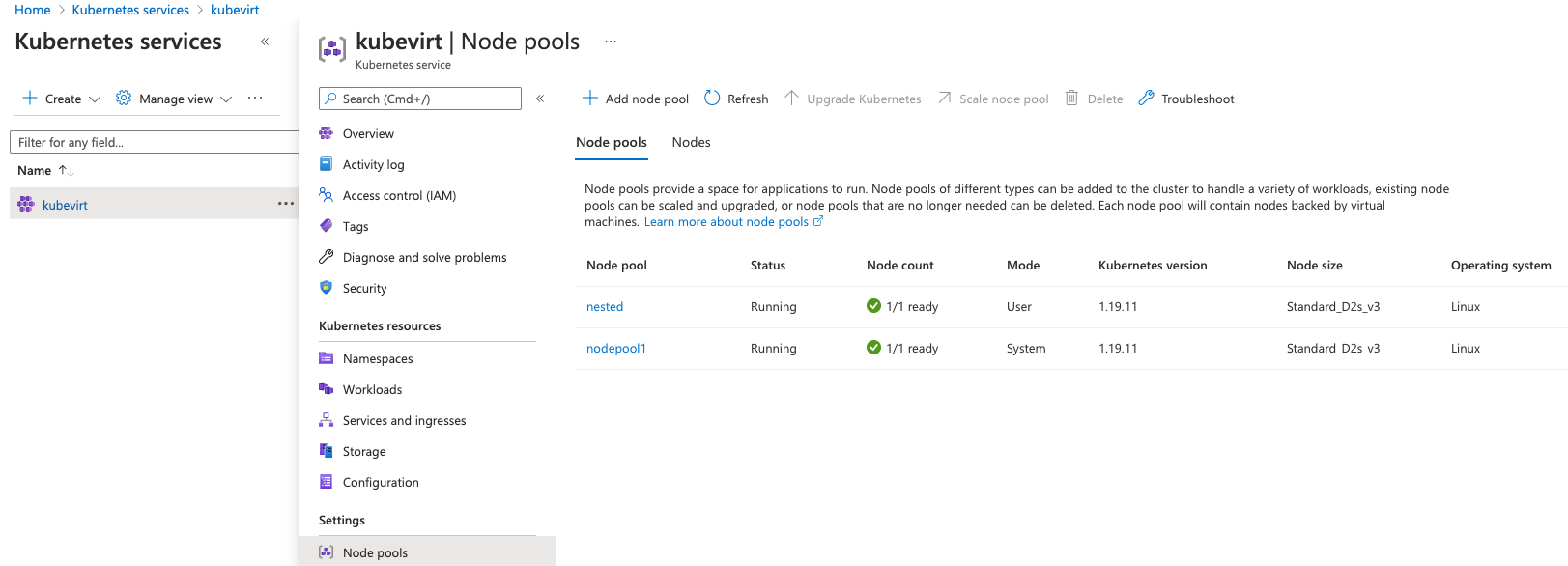Click into Search (Cmd+/) field

click(x=420, y=99)
